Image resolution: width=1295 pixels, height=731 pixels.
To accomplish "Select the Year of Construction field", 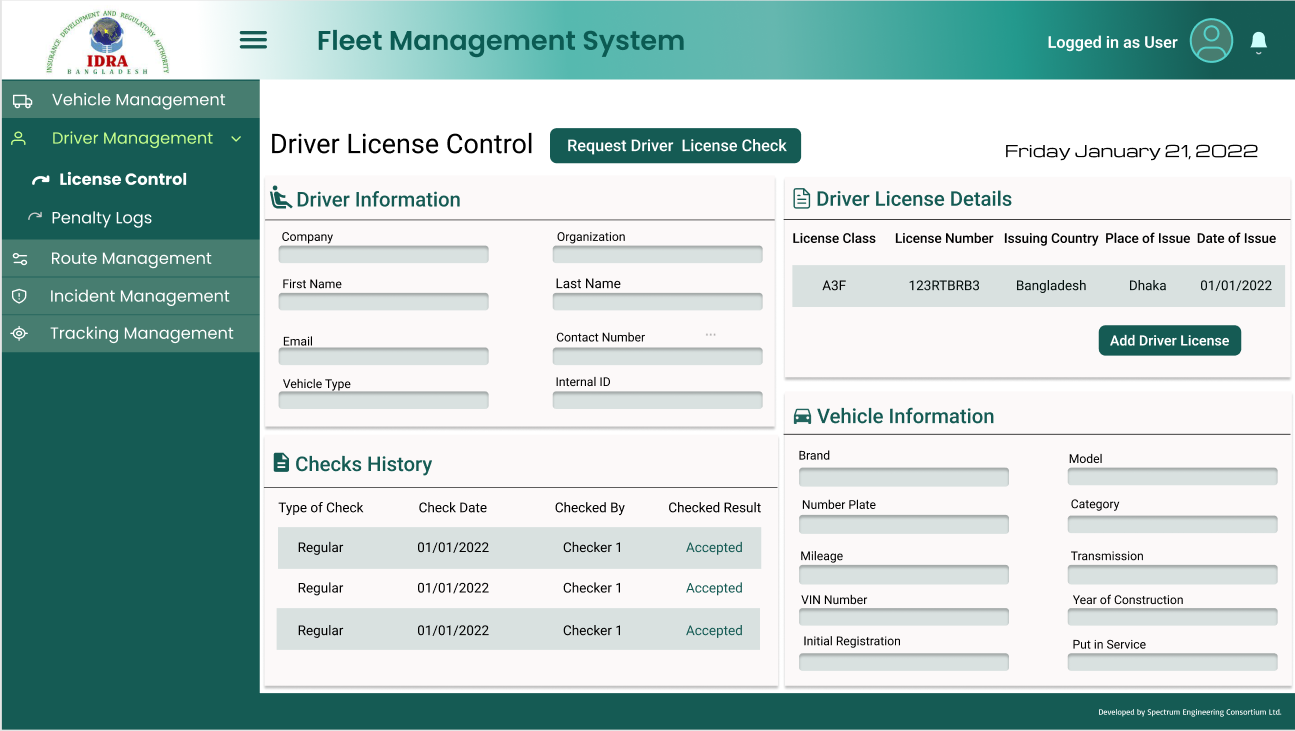I will (x=1173, y=617).
